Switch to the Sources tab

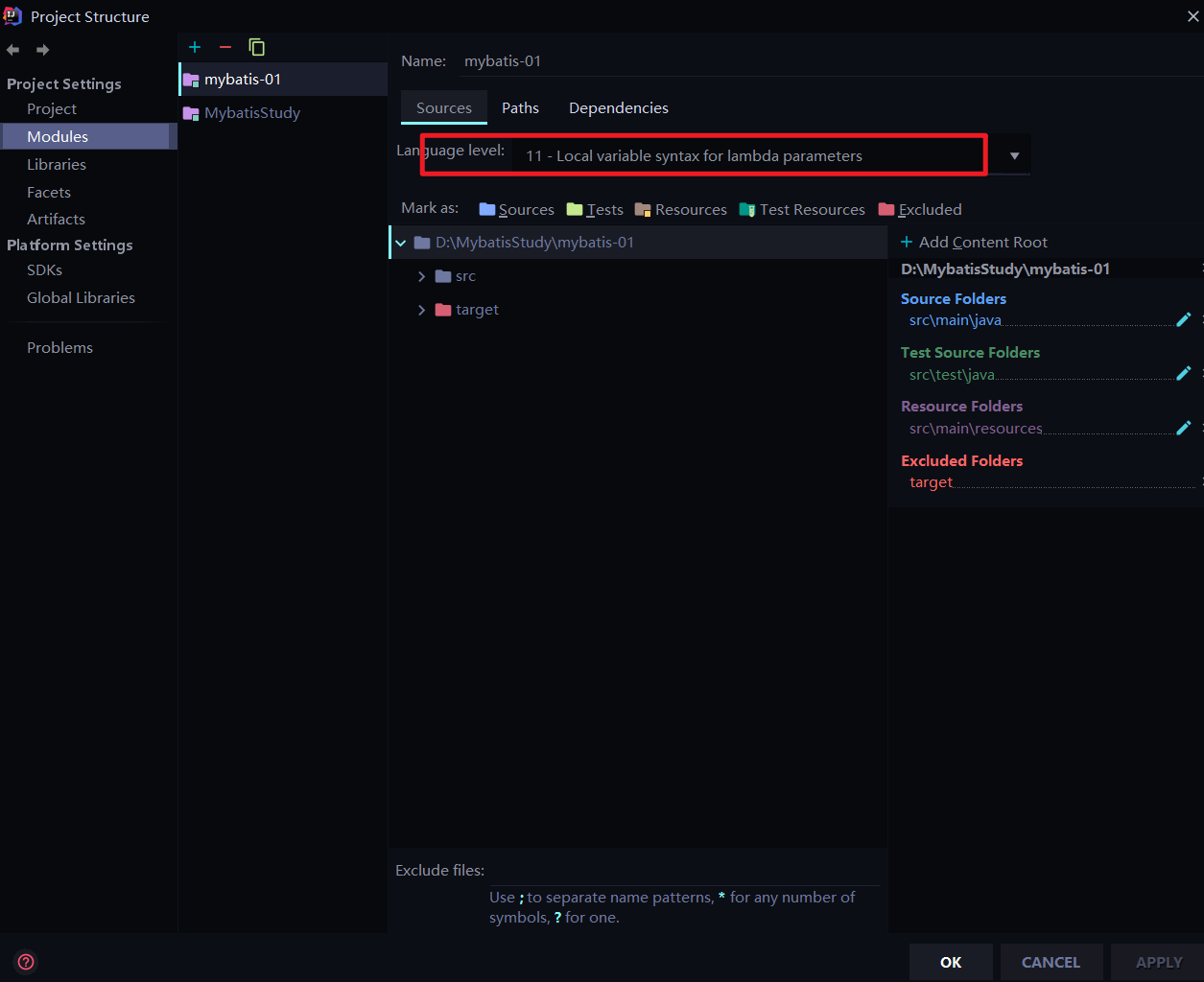[x=444, y=107]
